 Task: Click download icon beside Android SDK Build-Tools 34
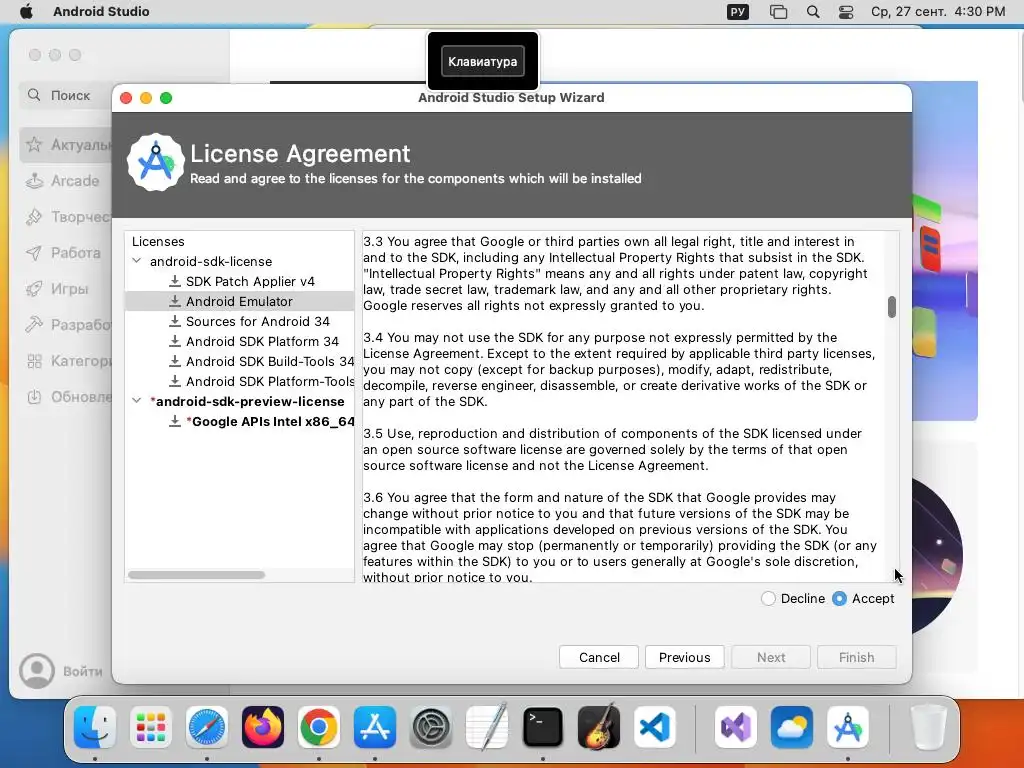(174, 361)
